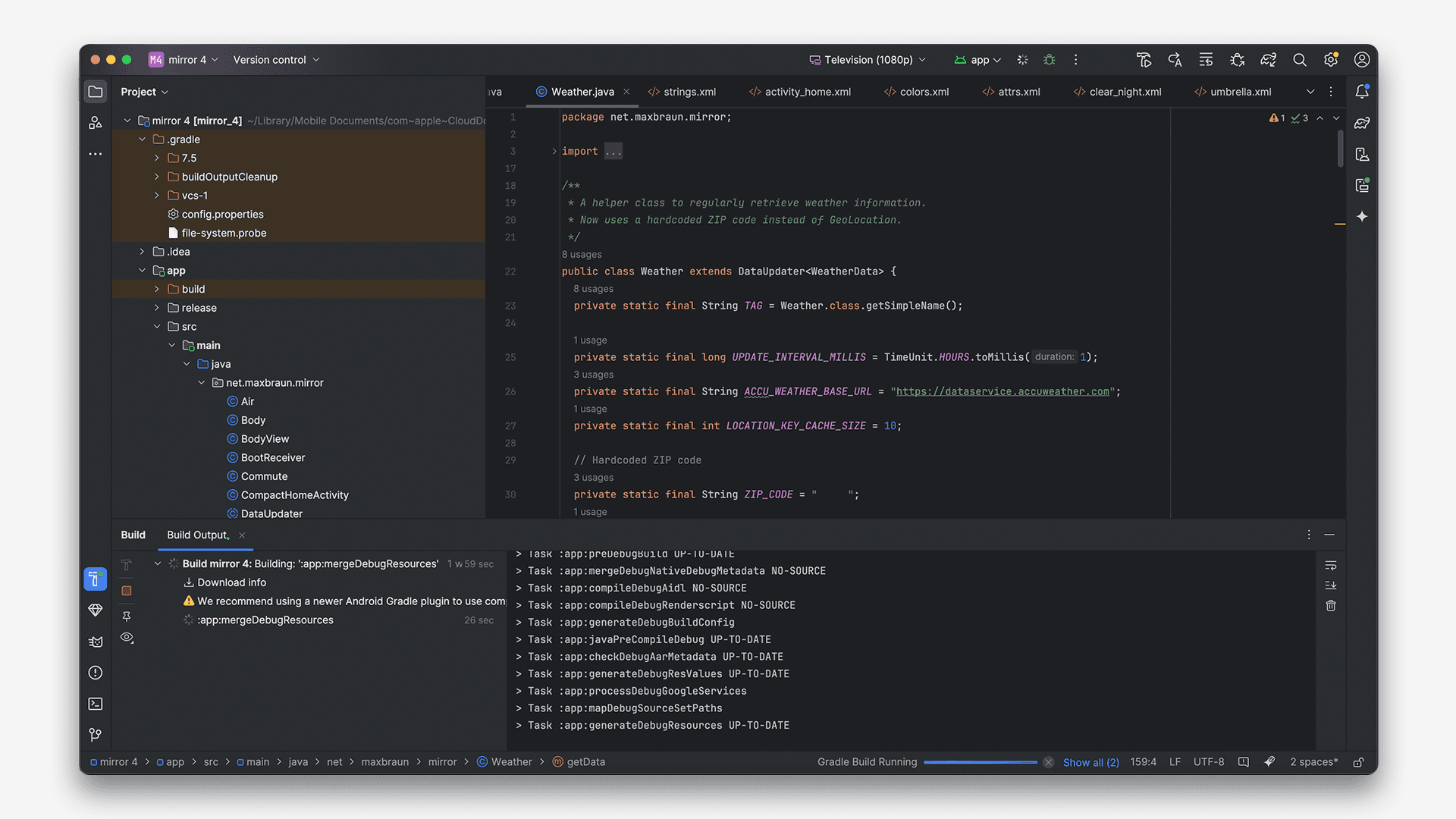Open Gemini sparkle icon in right sidebar
This screenshot has width=1456, height=819.
pos(1362,217)
